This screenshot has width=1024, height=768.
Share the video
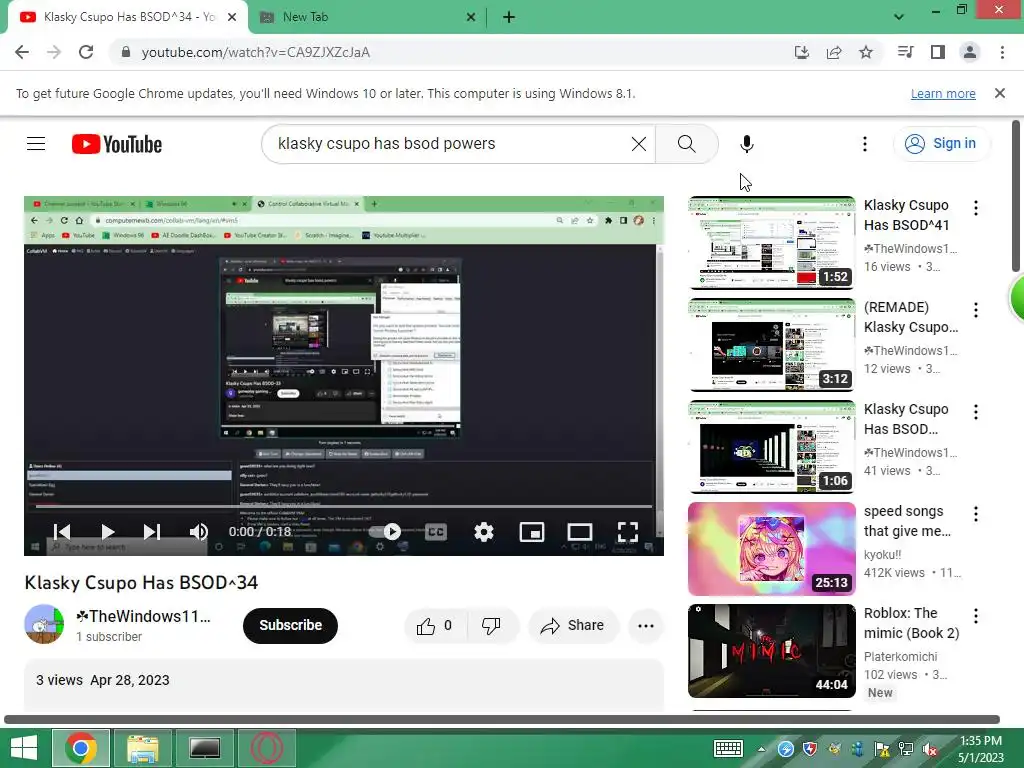(x=572, y=626)
